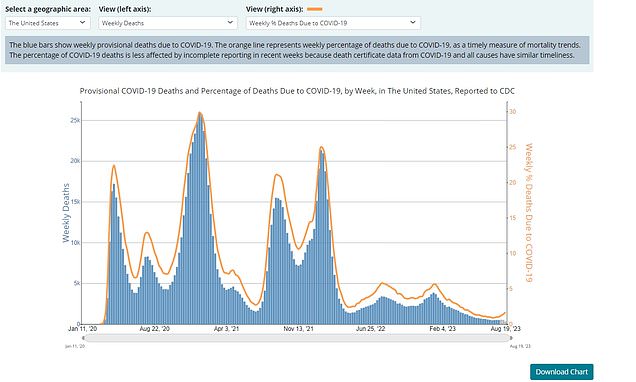Click the Weekly % Deaths Due to COVID-19 axis title
Screen dimensions: 636x382
click(529, 212)
